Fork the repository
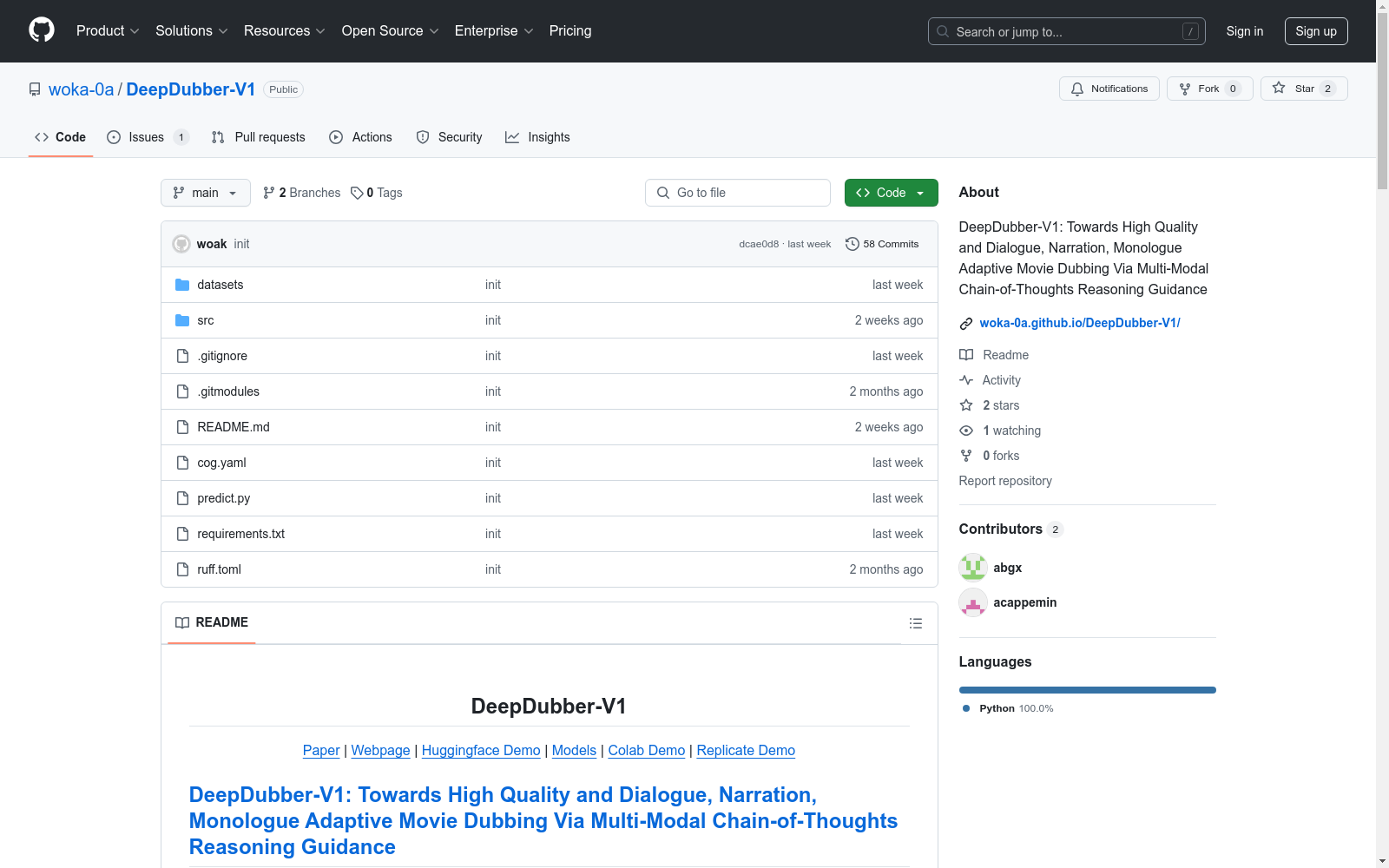The height and width of the screenshot is (868, 1389). tap(1209, 89)
